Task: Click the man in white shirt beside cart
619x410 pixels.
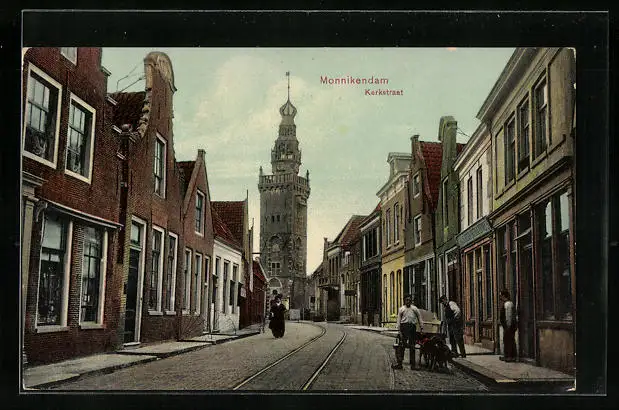Action: pos(408,330)
